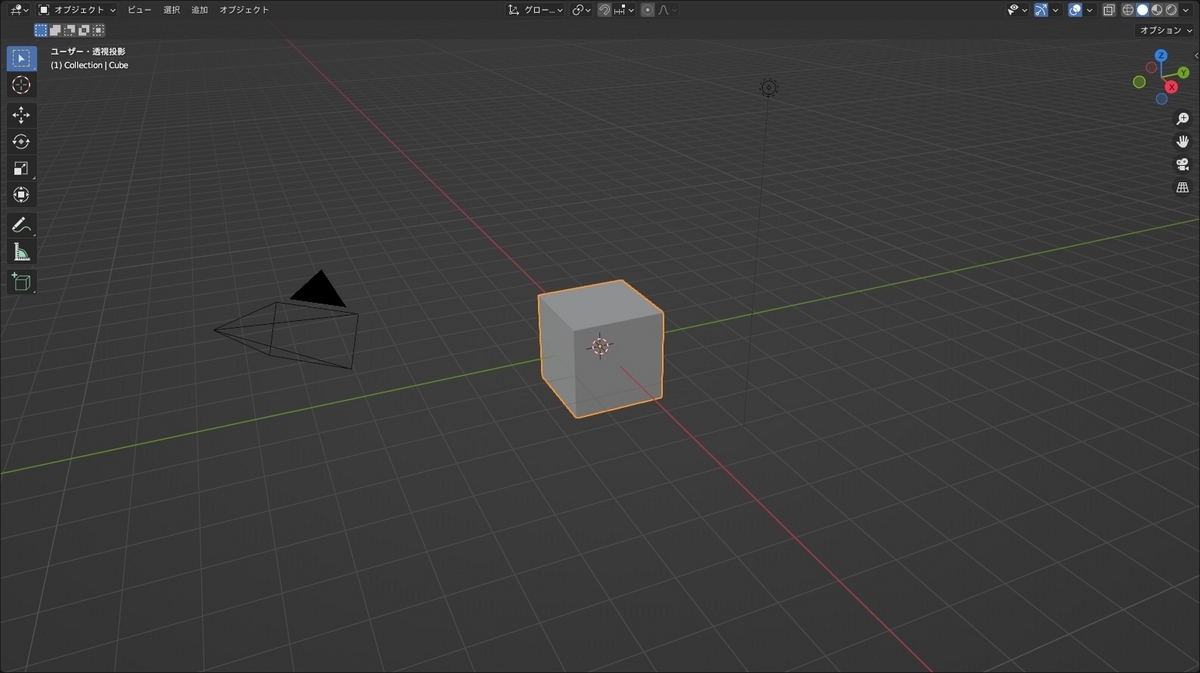Image resolution: width=1200 pixels, height=673 pixels.
Task: Select the Annotate pencil tool
Action: [21, 225]
